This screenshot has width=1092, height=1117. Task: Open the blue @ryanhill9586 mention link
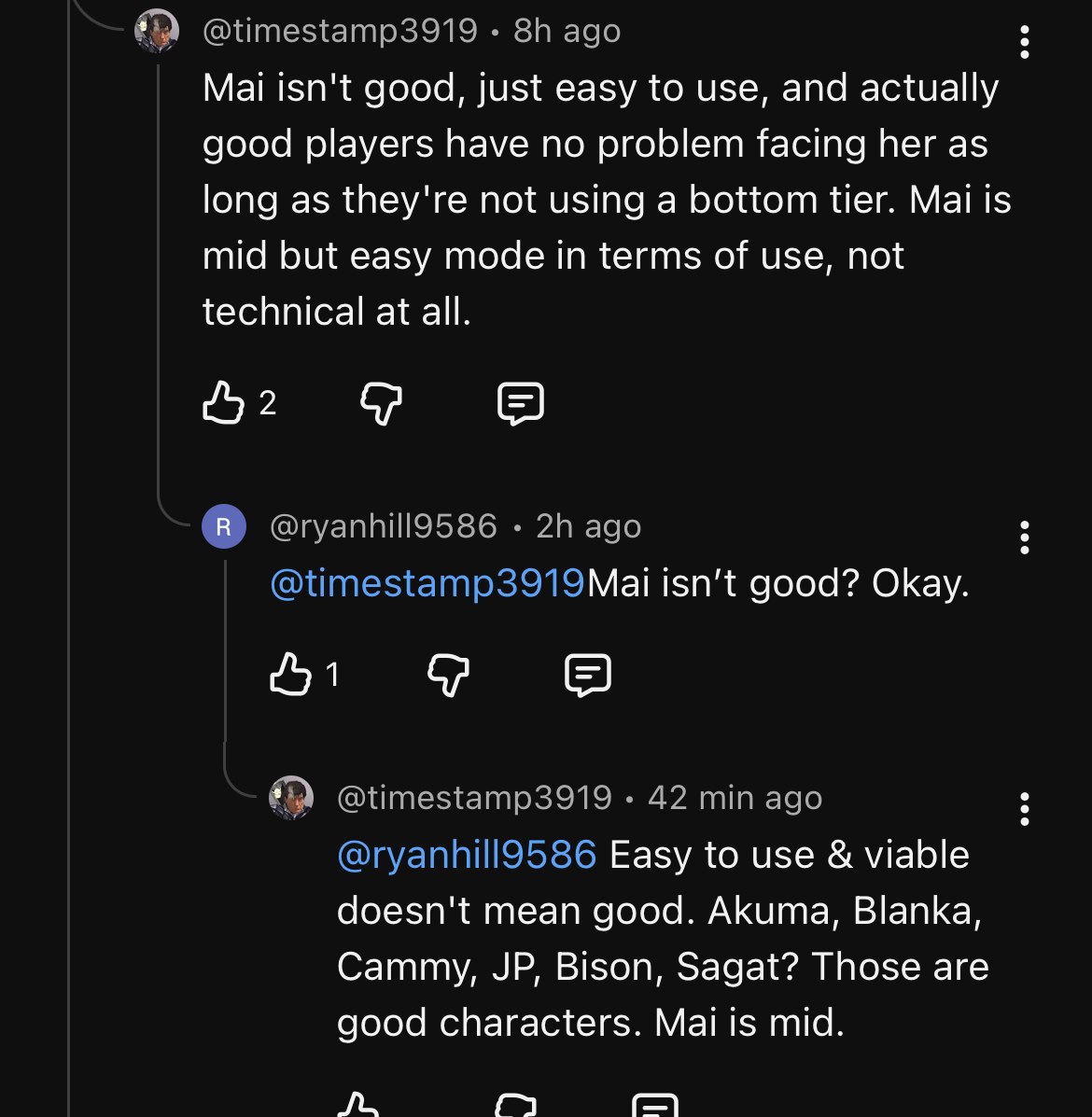point(467,855)
